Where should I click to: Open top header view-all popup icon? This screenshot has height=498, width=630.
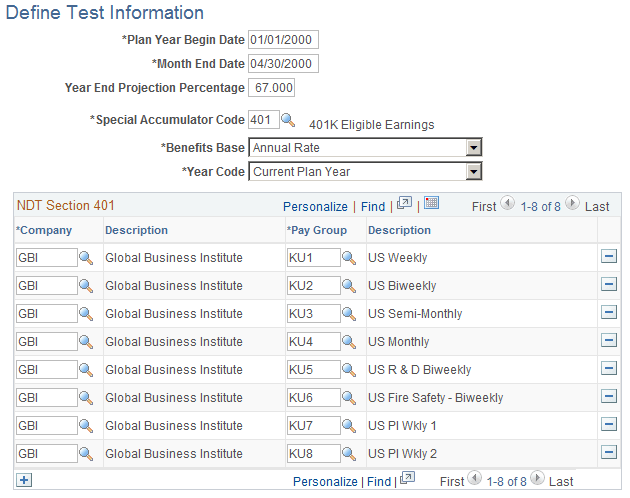click(x=404, y=204)
